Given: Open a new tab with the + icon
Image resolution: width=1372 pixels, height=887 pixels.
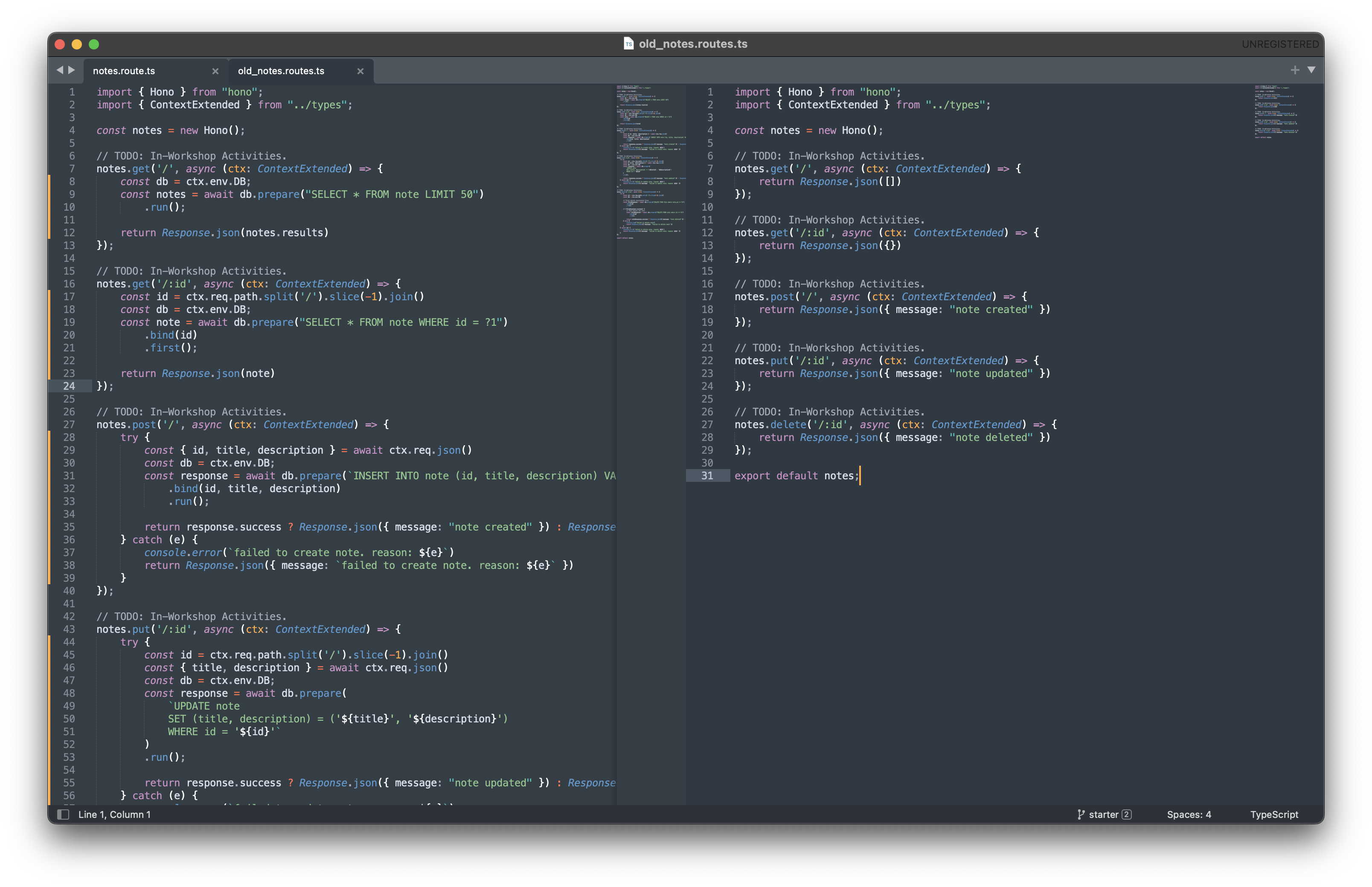Looking at the screenshot, I should [1294, 70].
